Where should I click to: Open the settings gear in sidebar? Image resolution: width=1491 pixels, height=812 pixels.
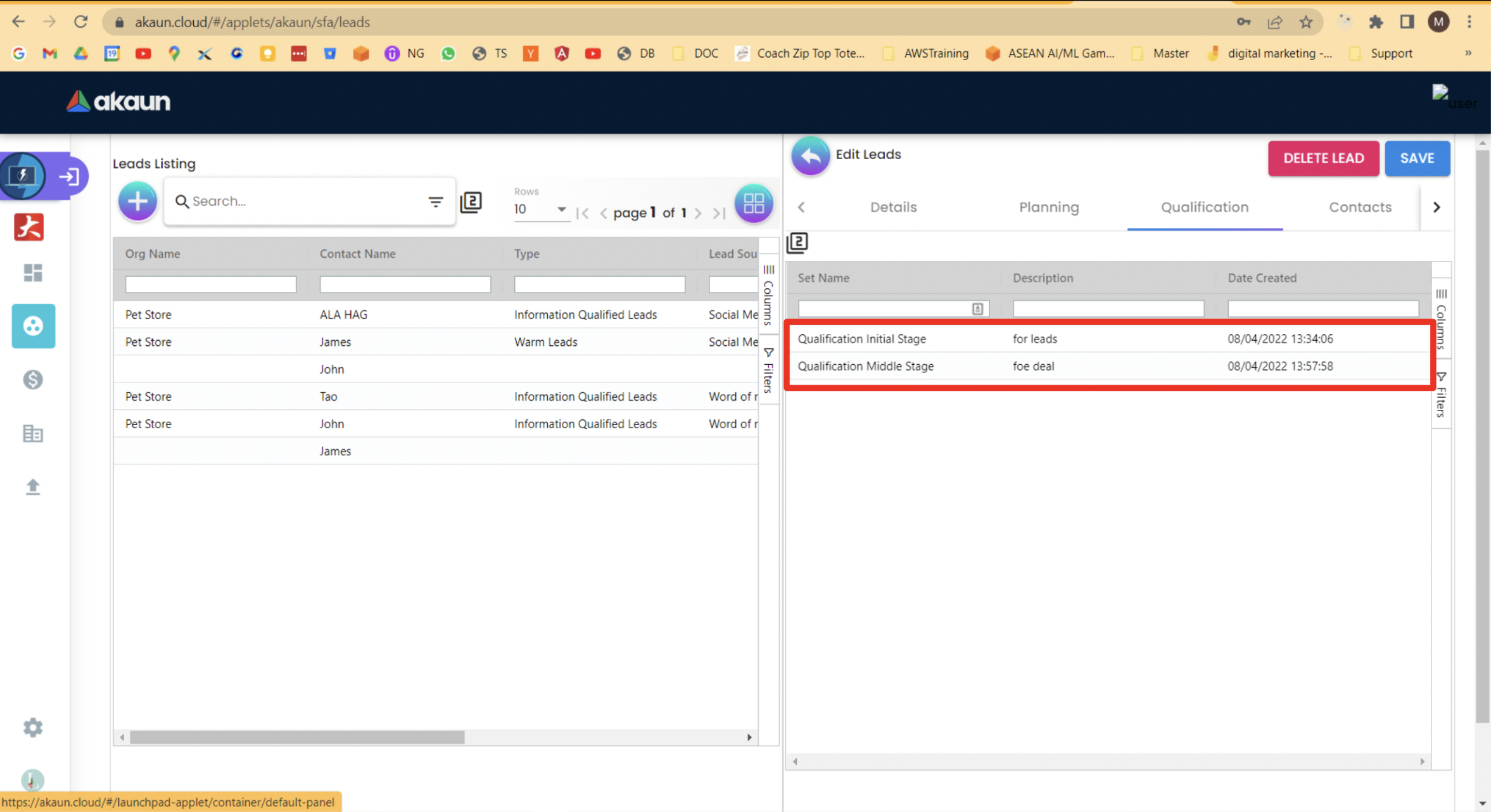point(32,727)
